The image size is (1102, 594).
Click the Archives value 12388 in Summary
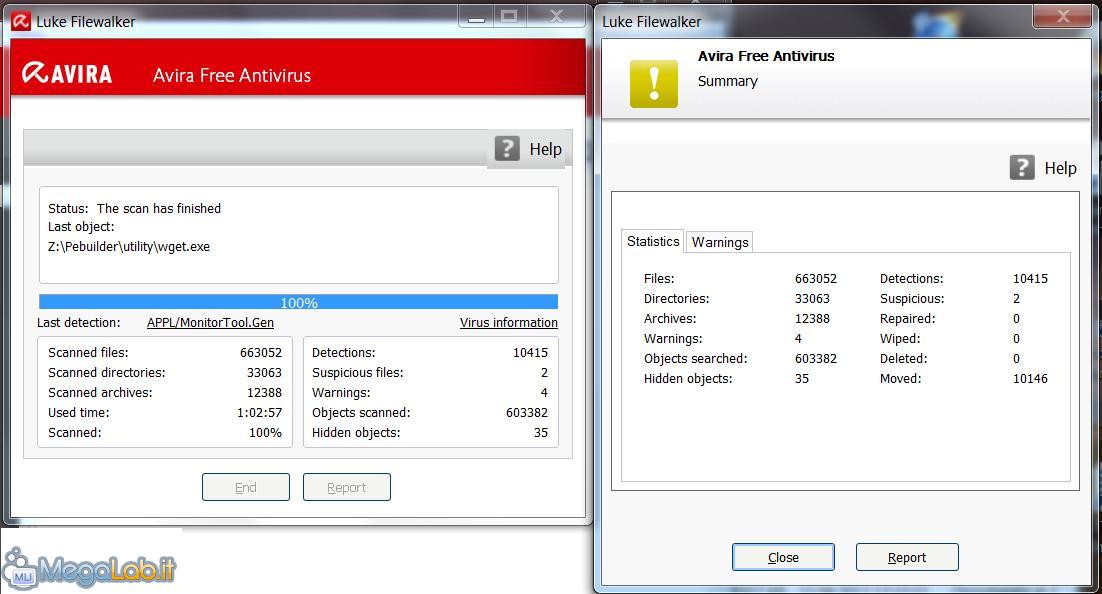(812, 319)
